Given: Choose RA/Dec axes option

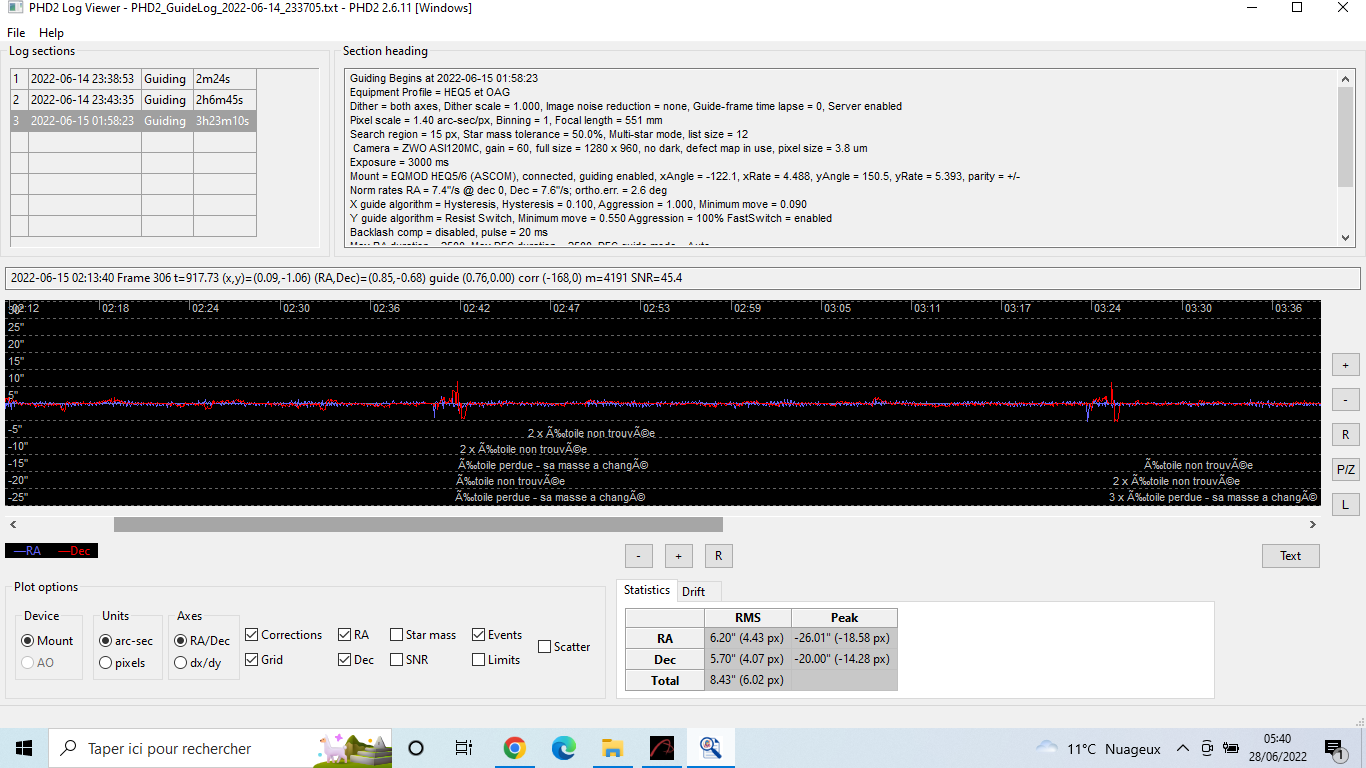Looking at the screenshot, I should (202, 640).
